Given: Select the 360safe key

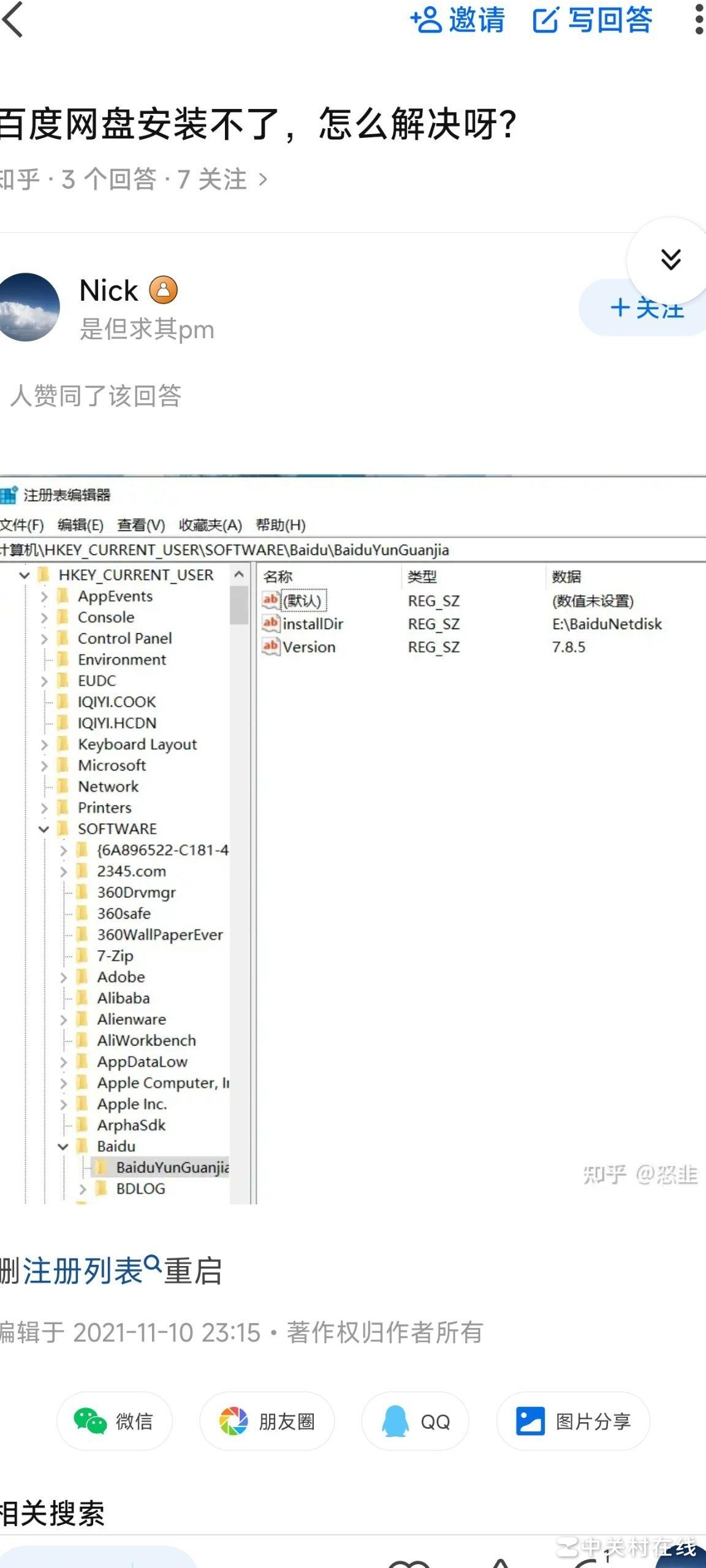Looking at the screenshot, I should click(124, 913).
